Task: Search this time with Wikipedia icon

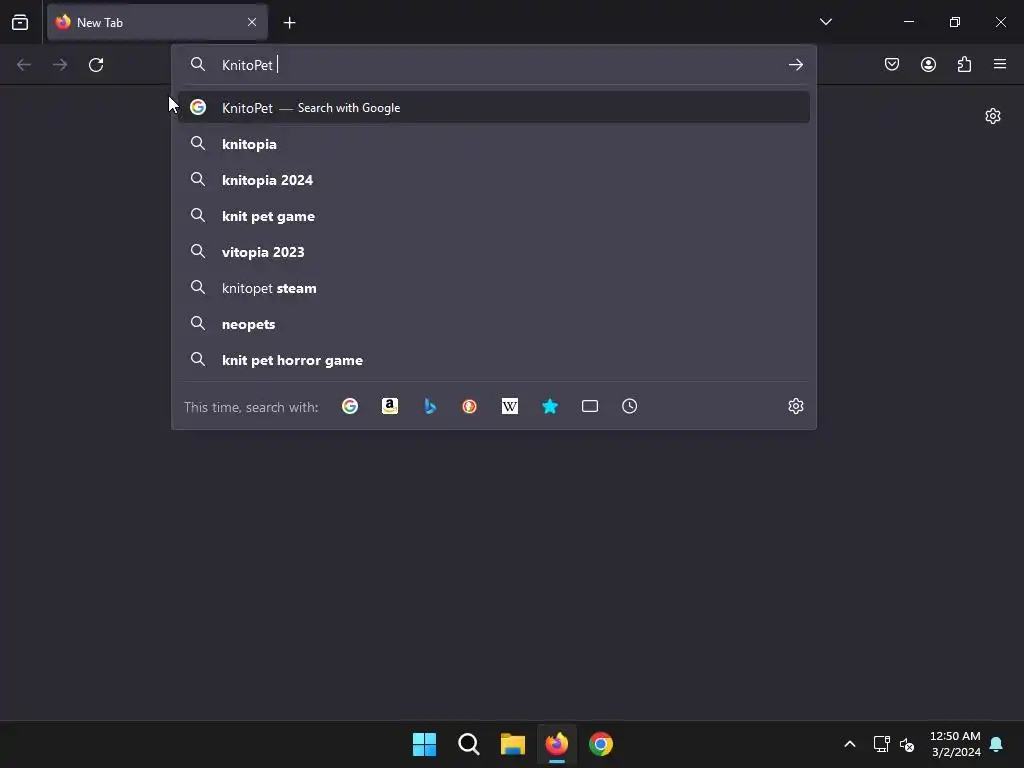Action: coord(510,406)
